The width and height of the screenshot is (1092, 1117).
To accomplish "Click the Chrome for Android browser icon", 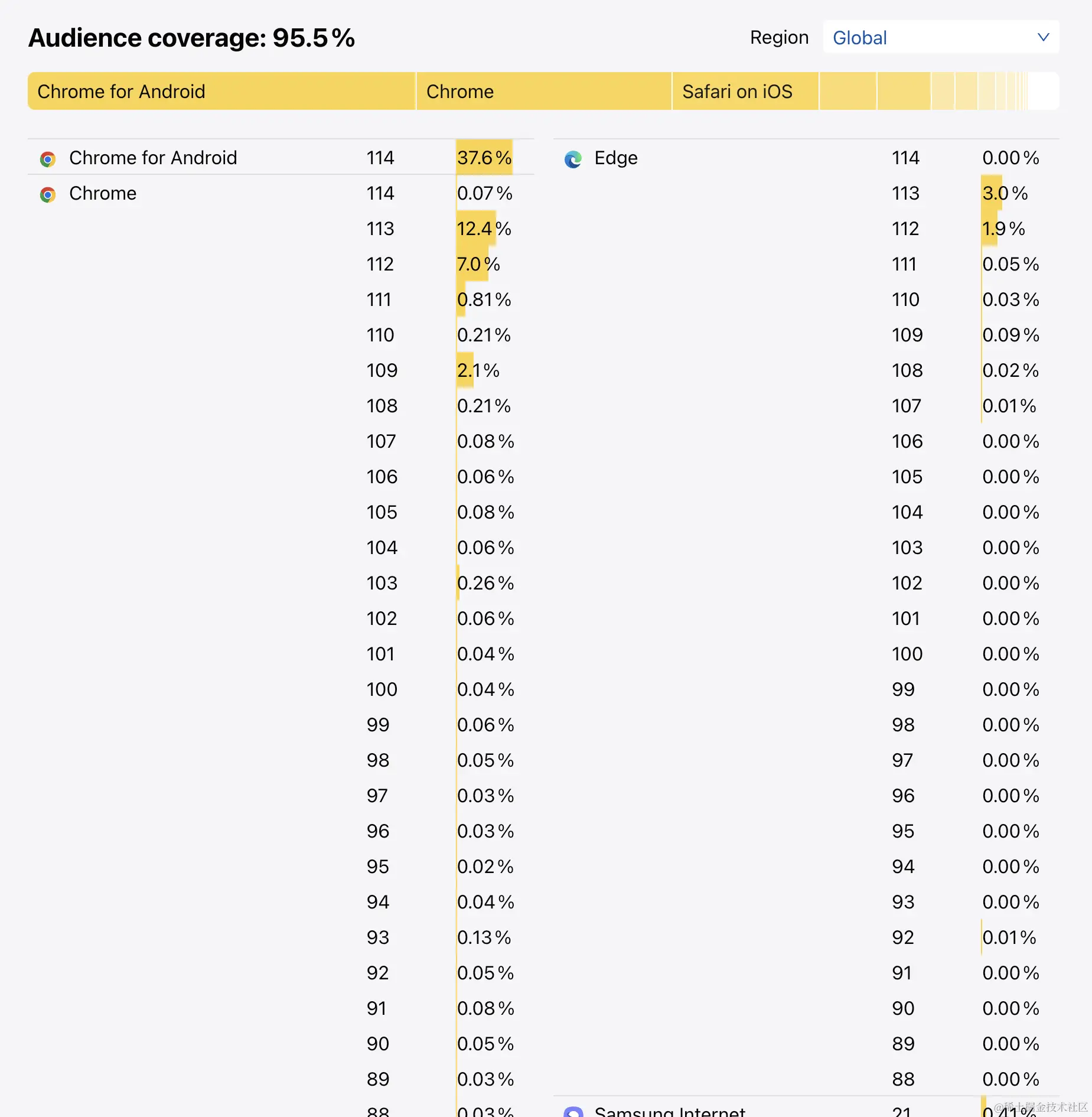I will tap(48, 159).
